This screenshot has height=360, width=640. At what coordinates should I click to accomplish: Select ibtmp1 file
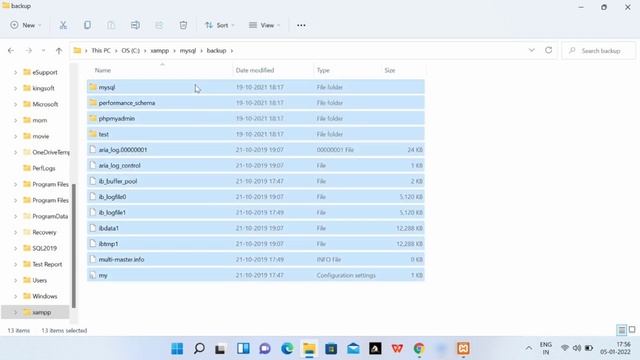256,244
